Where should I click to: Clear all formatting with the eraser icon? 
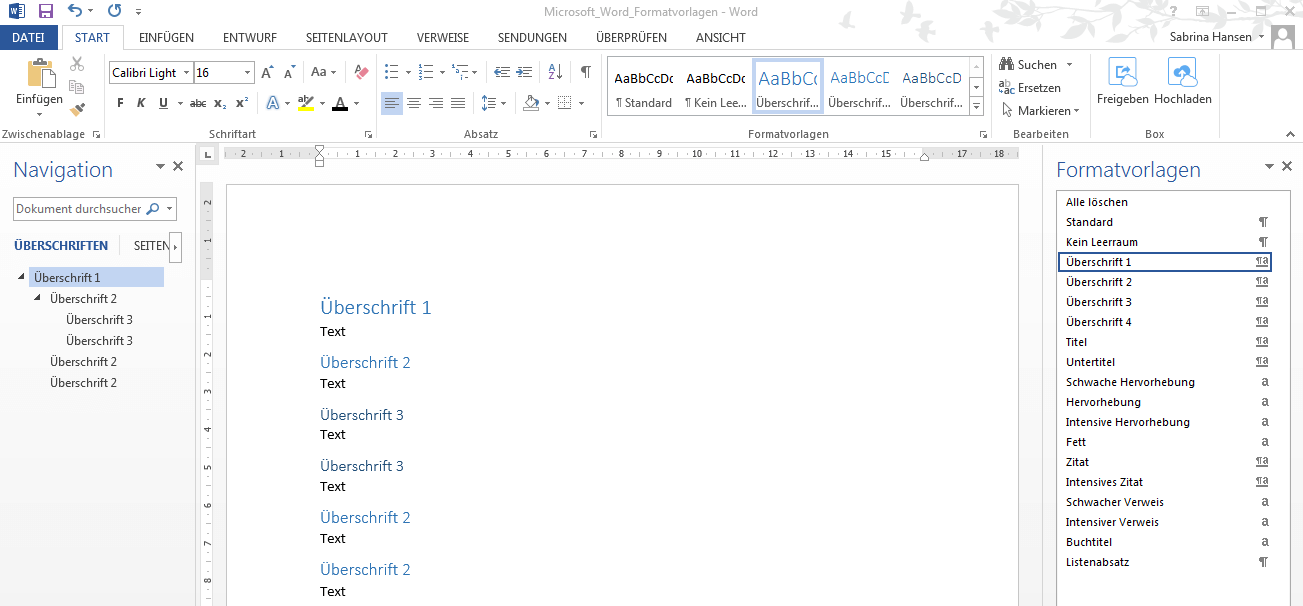(361, 73)
